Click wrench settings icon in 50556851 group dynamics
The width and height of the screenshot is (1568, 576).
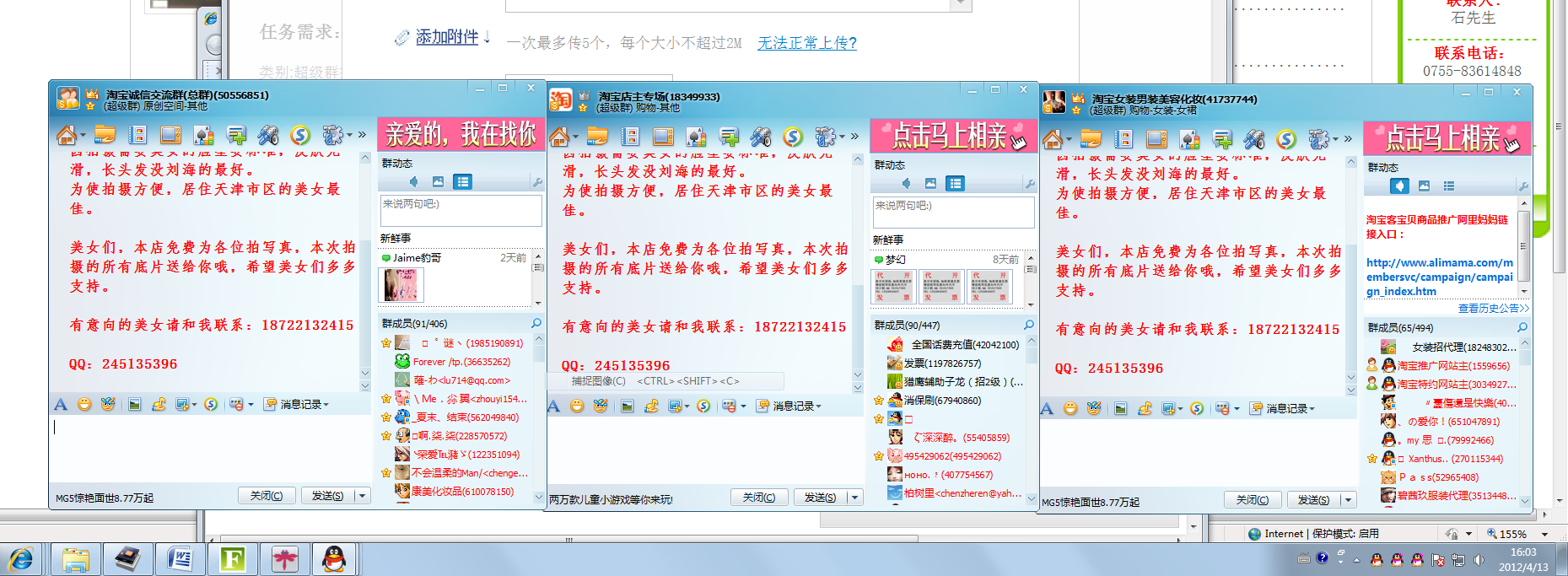(536, 182)
